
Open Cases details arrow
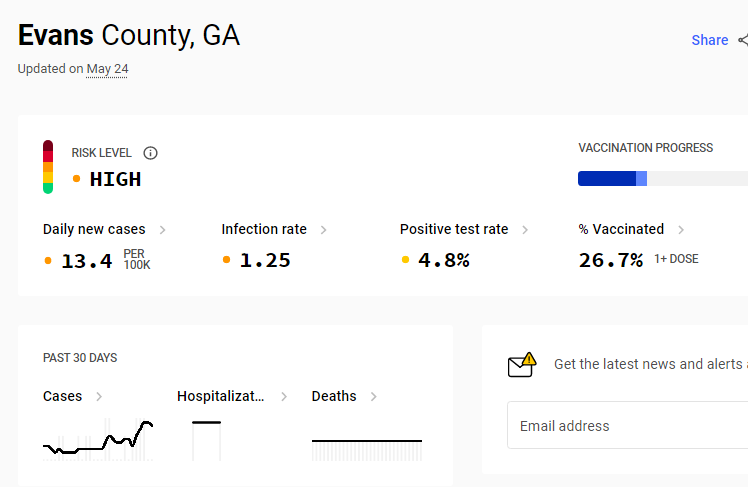coord(99,397)
